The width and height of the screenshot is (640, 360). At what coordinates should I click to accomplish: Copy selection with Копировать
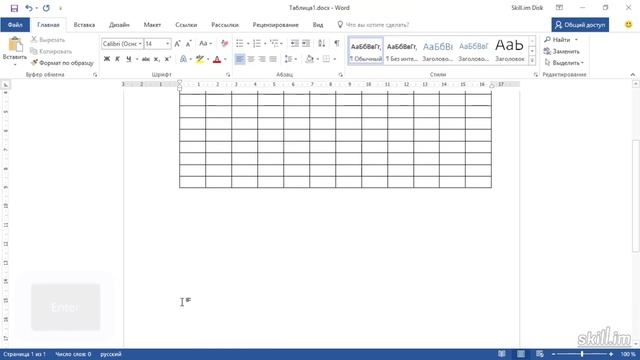point(51,51)
